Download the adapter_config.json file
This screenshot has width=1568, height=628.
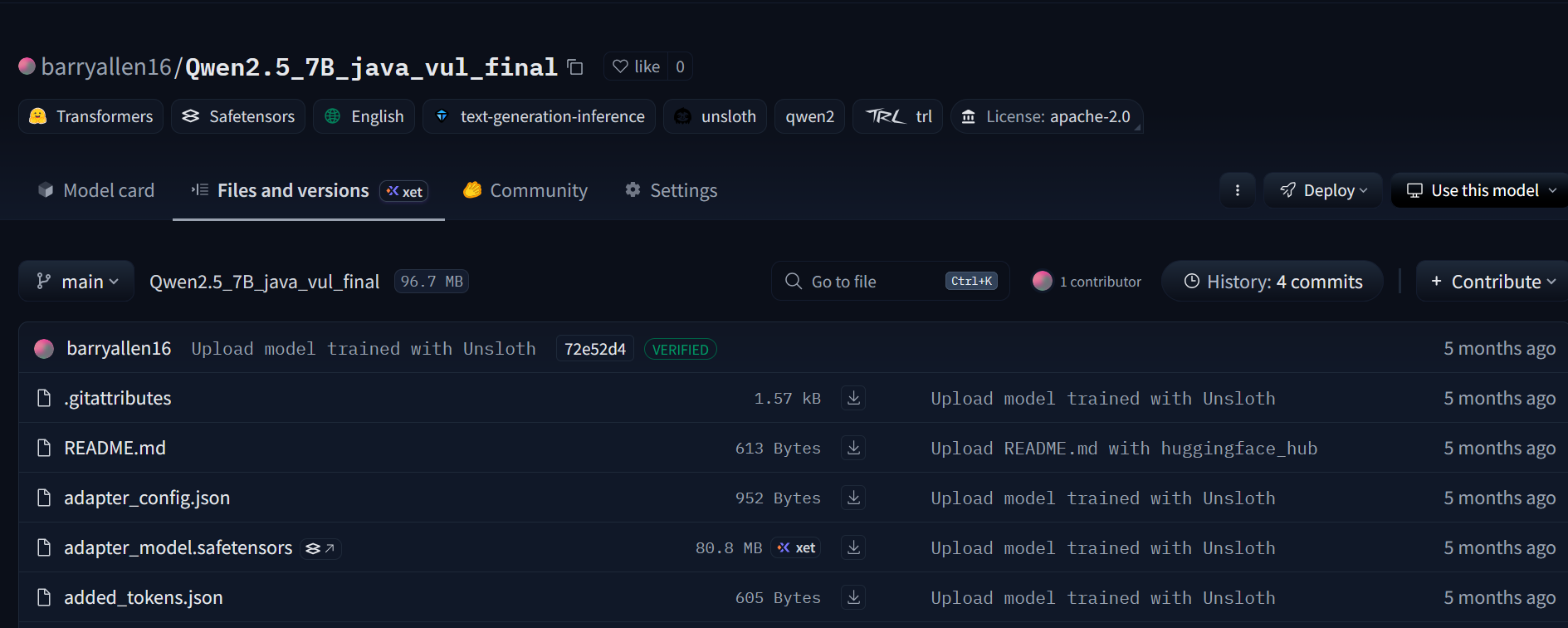pyautogui.click(x=853, y=498)
